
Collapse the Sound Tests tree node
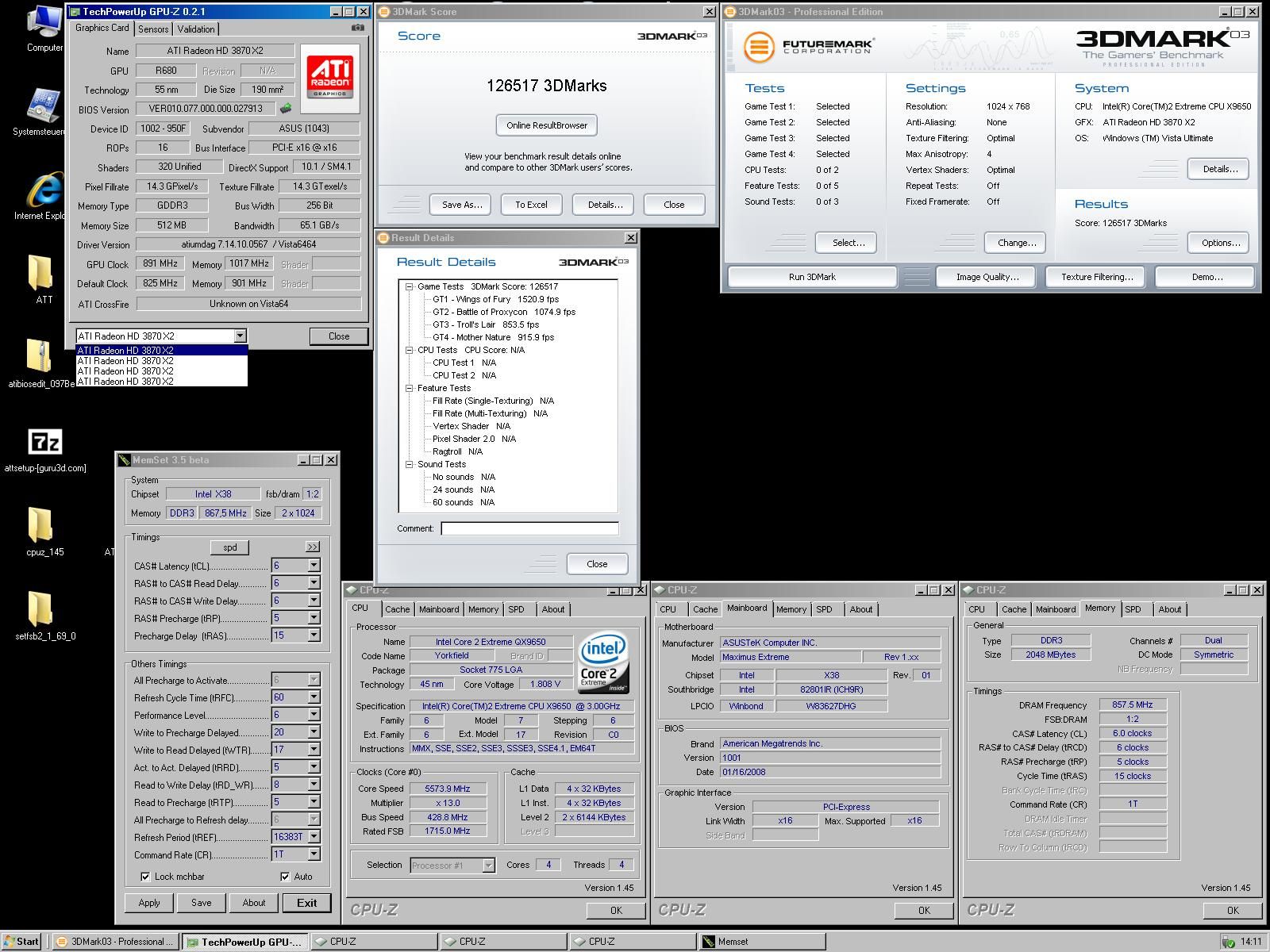point(410,464)
